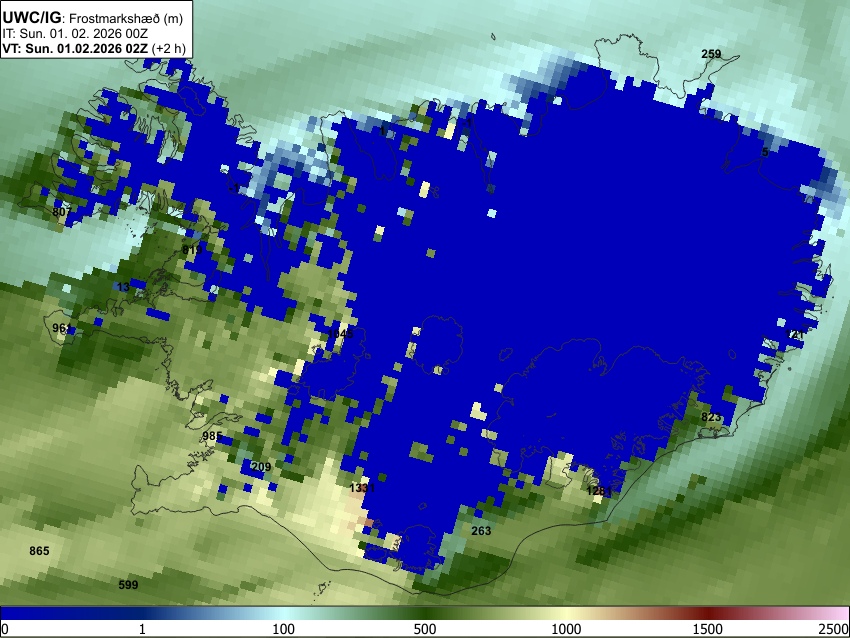Click the 'VT: Sun. 01.02.2026 02Z (+2 h)' line

point(94,48)
